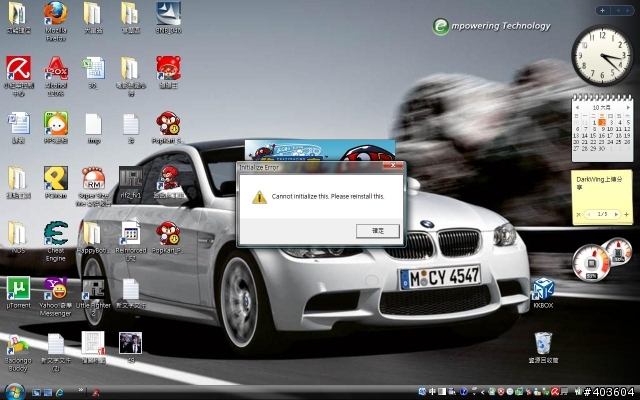Image resolution: width=640 pixels, height=400 pixels.
Task: Close the Initialize Error dialog
Action: coord(393,165)
